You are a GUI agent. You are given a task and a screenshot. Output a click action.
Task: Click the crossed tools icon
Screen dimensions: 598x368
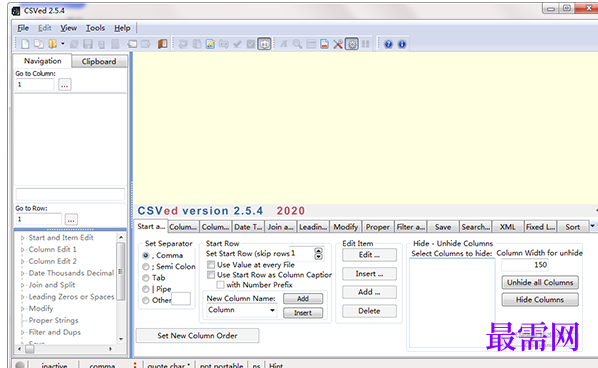coord(338,44)
